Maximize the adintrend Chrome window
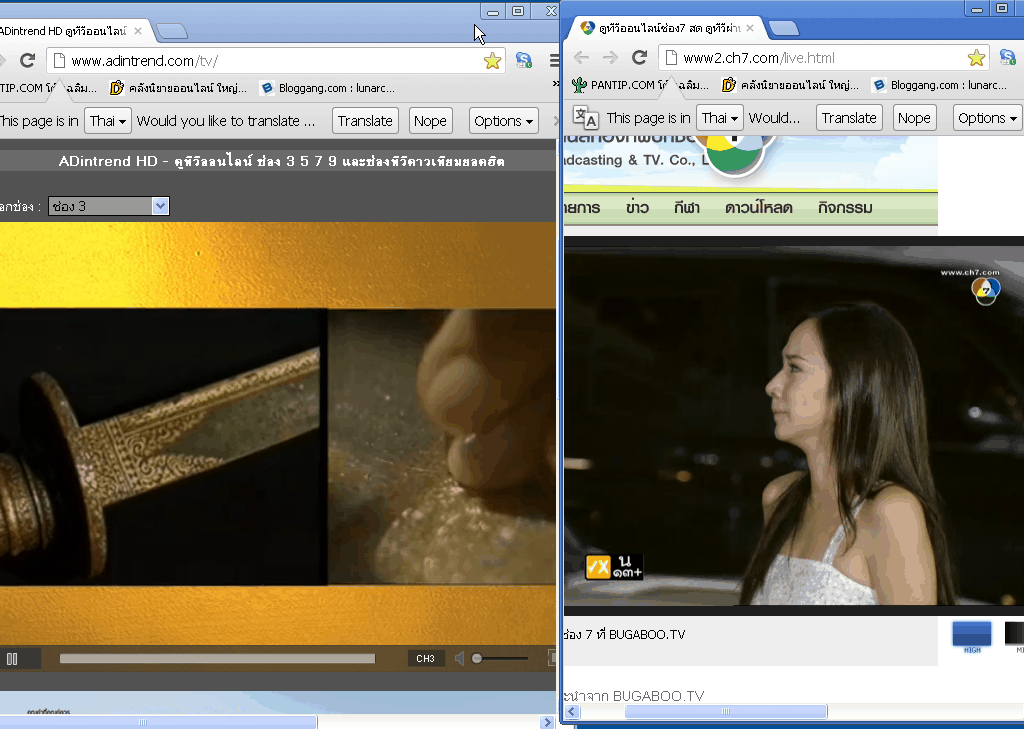The height and width of the screenshot is (729, 1024). click(518, 11)
